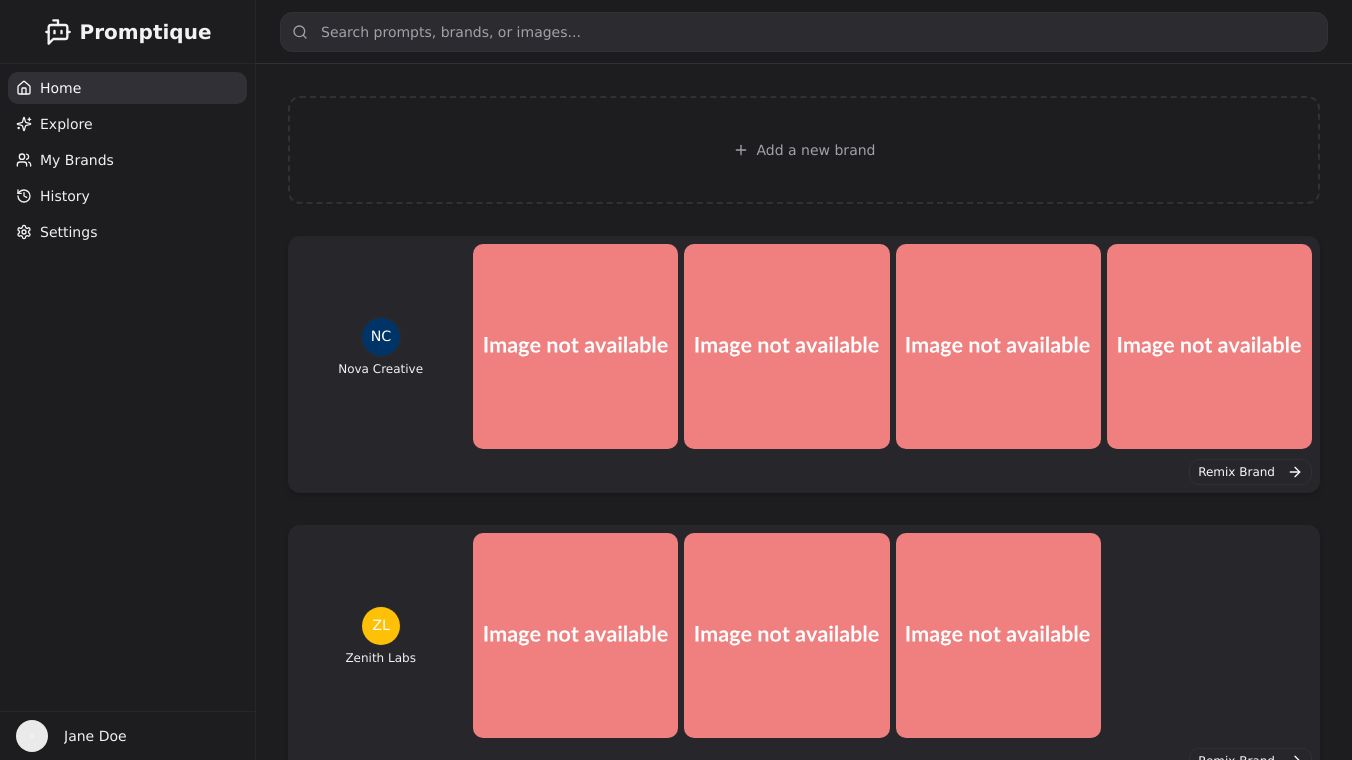Image resolution: width=1352 pixels, height=760 pixels.
Task: Click the search magnifier icon
Action: tap(300, 32)
